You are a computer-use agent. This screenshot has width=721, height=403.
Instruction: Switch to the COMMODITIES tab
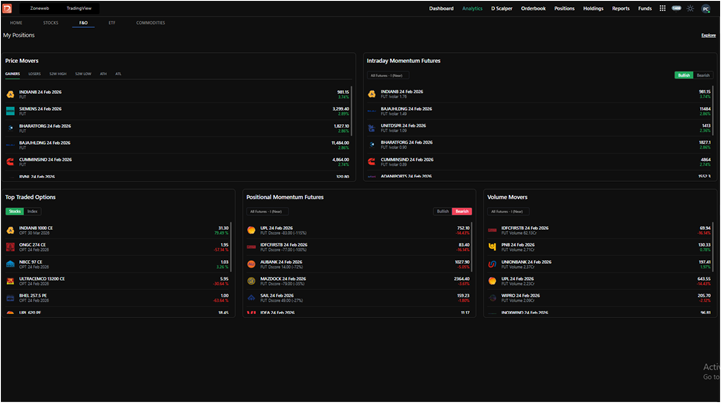pos(150,23)
